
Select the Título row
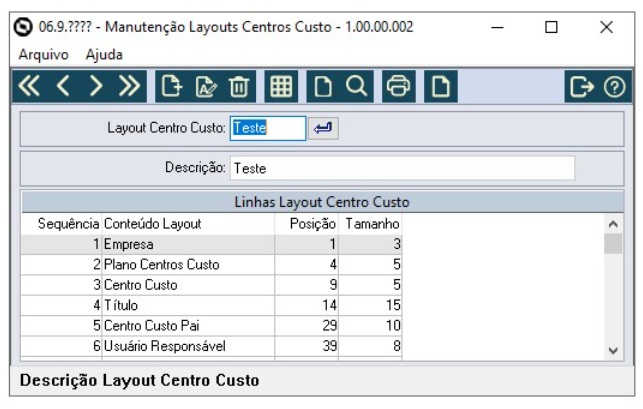coord(211,305)
